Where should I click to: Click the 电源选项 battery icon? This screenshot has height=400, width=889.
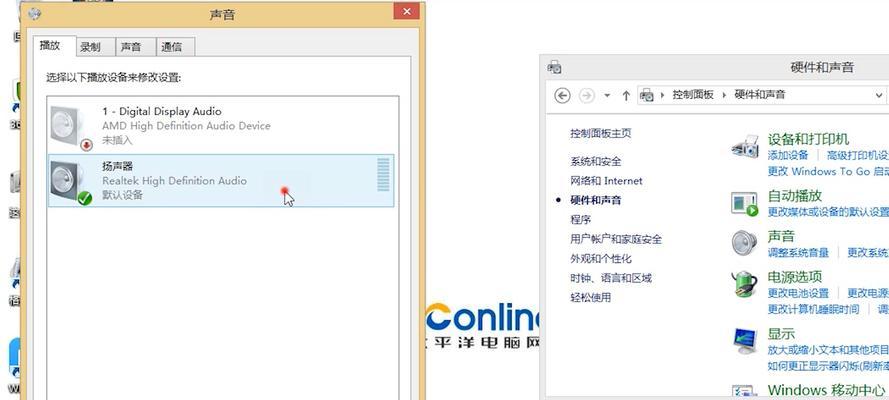[x=744, y=284]
